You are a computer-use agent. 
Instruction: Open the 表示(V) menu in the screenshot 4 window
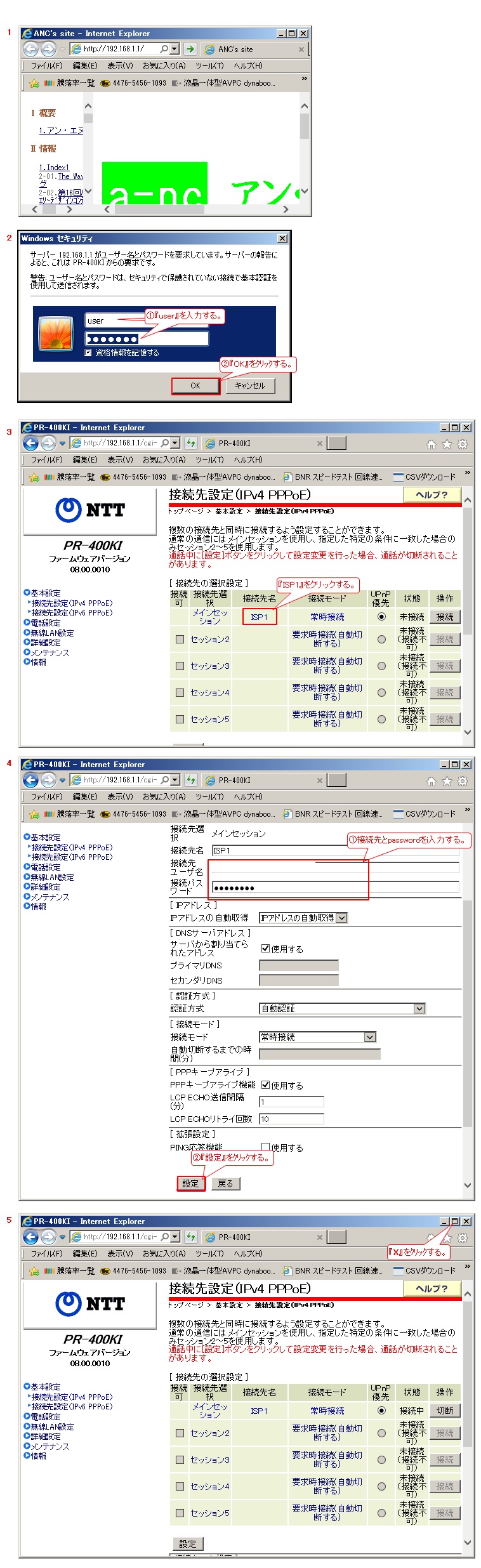[120, 797]
